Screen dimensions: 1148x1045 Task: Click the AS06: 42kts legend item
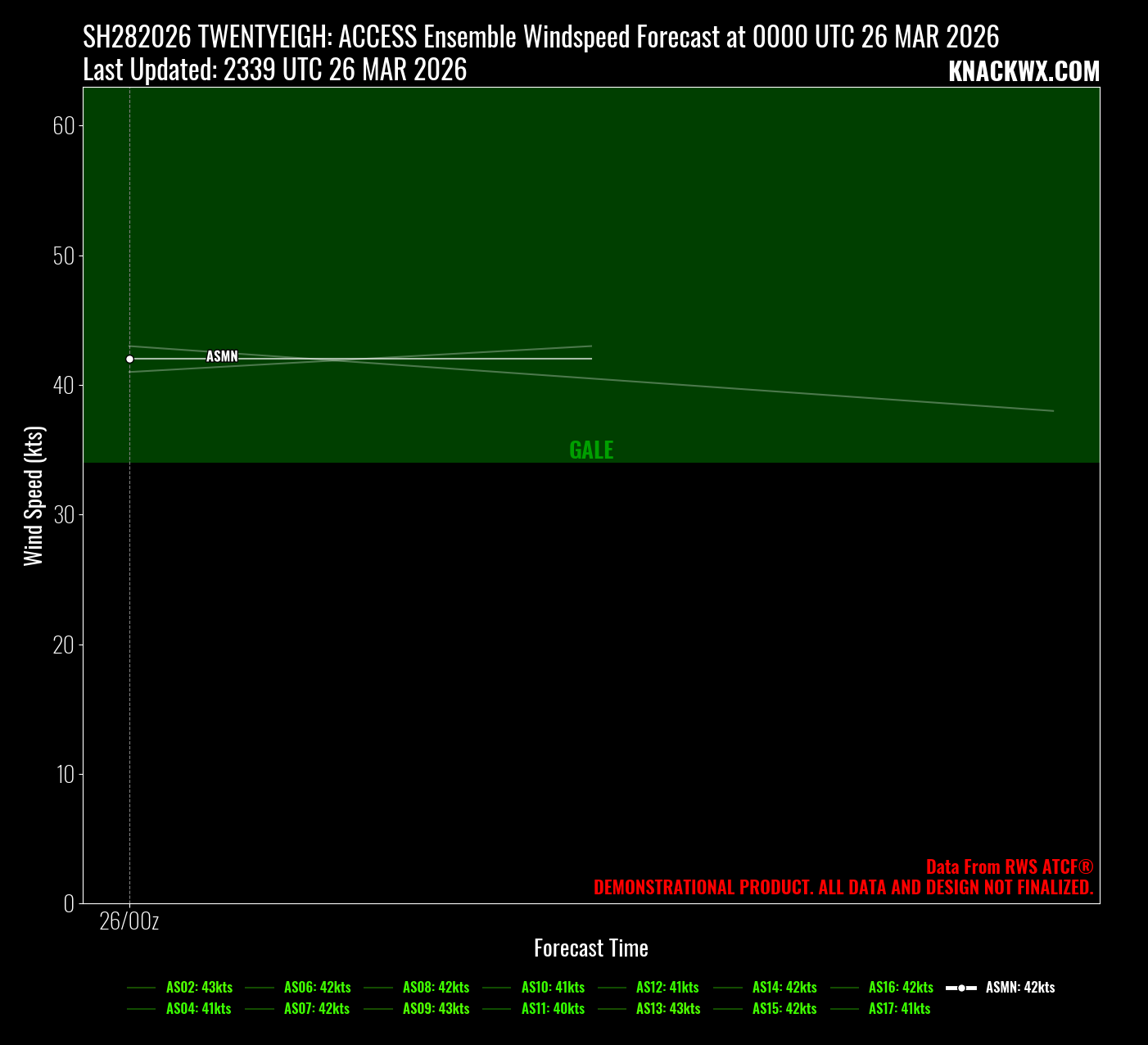point(317,988)
